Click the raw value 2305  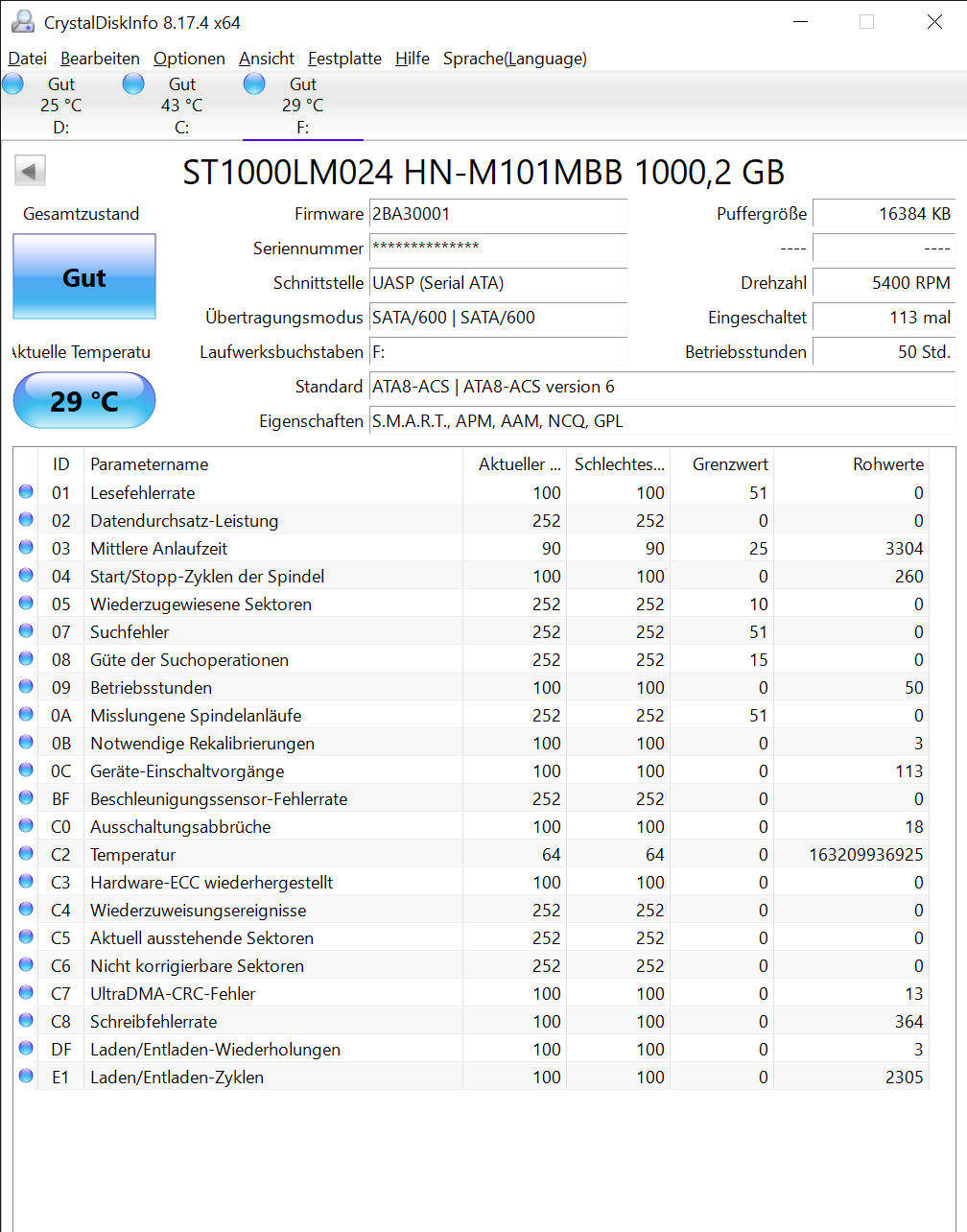click(x=905, y=1077)
